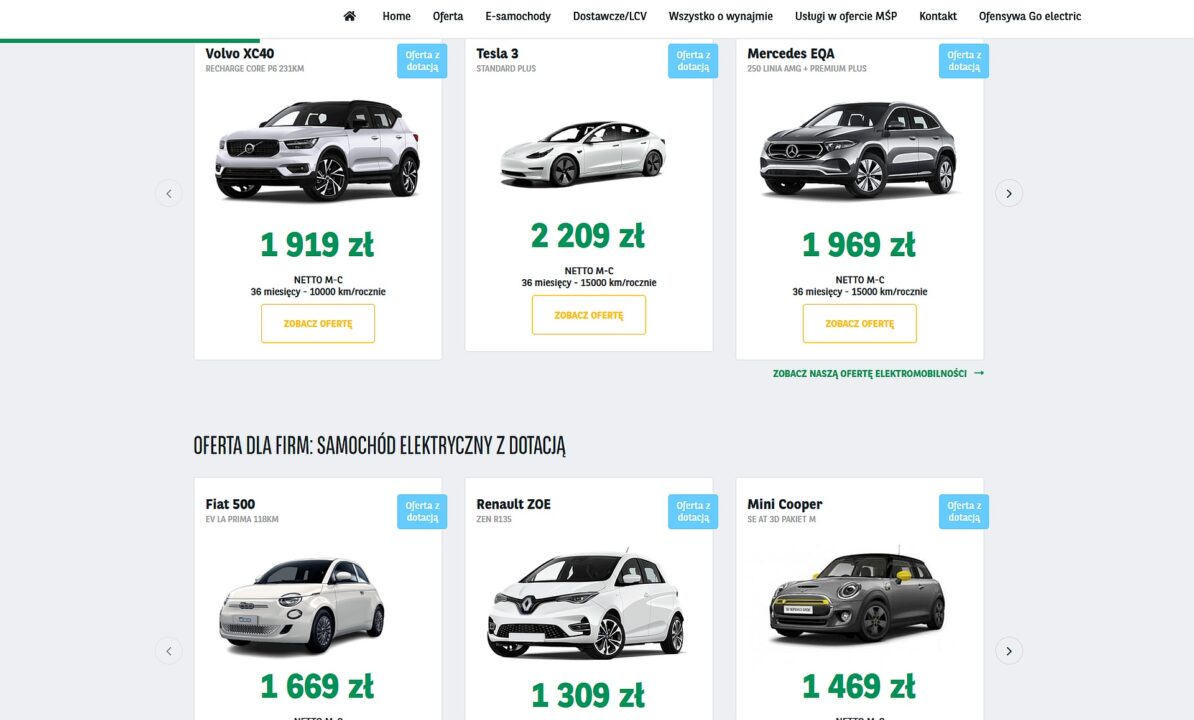Click the Volvo XC40 subsidy badge
Viewport: 1194px width, 720px height.
422,61
